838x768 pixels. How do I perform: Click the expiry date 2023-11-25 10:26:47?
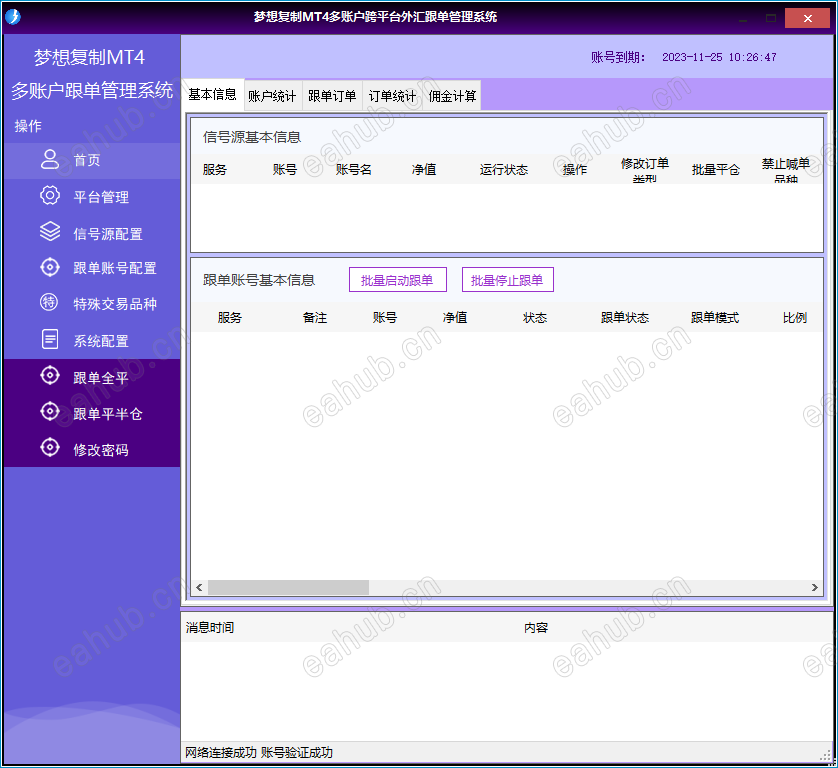pyautogui.click(x=719, y=57)
